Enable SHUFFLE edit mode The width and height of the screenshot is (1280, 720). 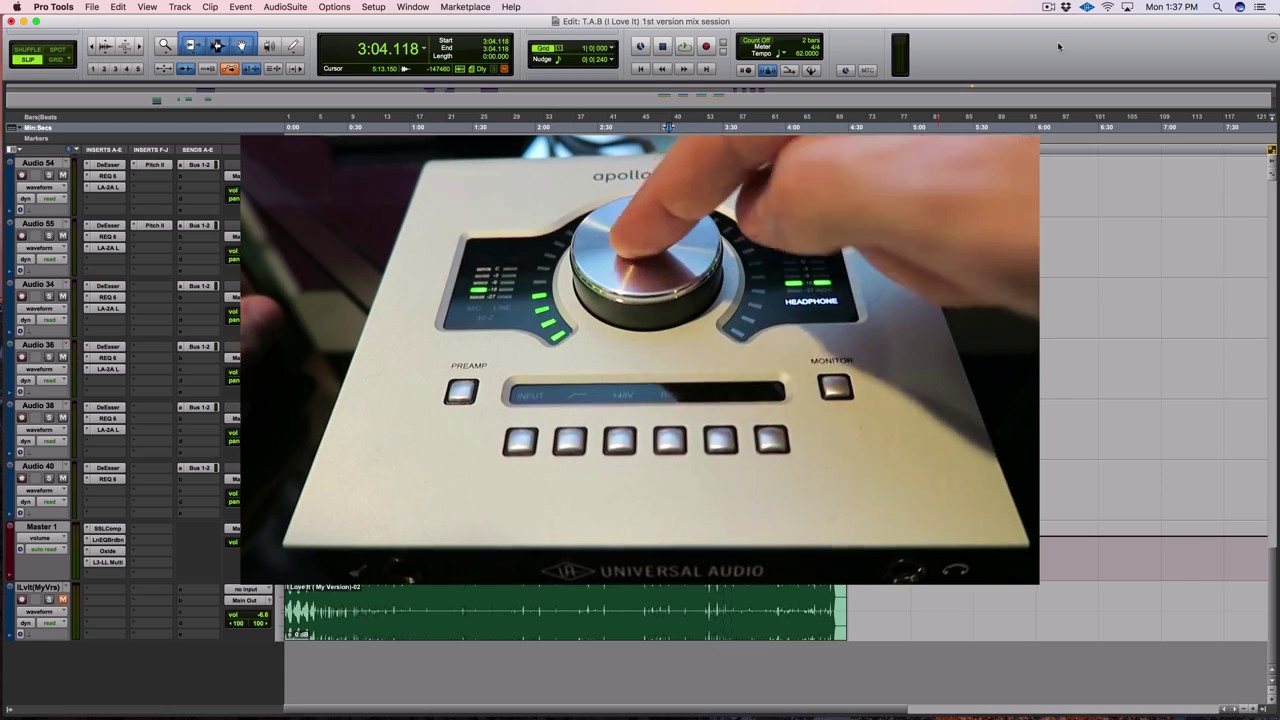28,49
